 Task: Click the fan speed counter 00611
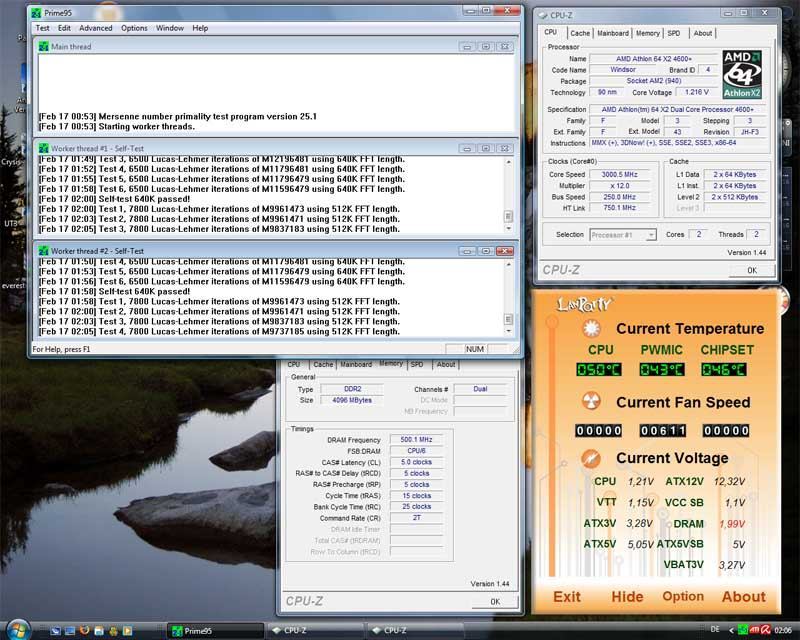pos(663,431)
